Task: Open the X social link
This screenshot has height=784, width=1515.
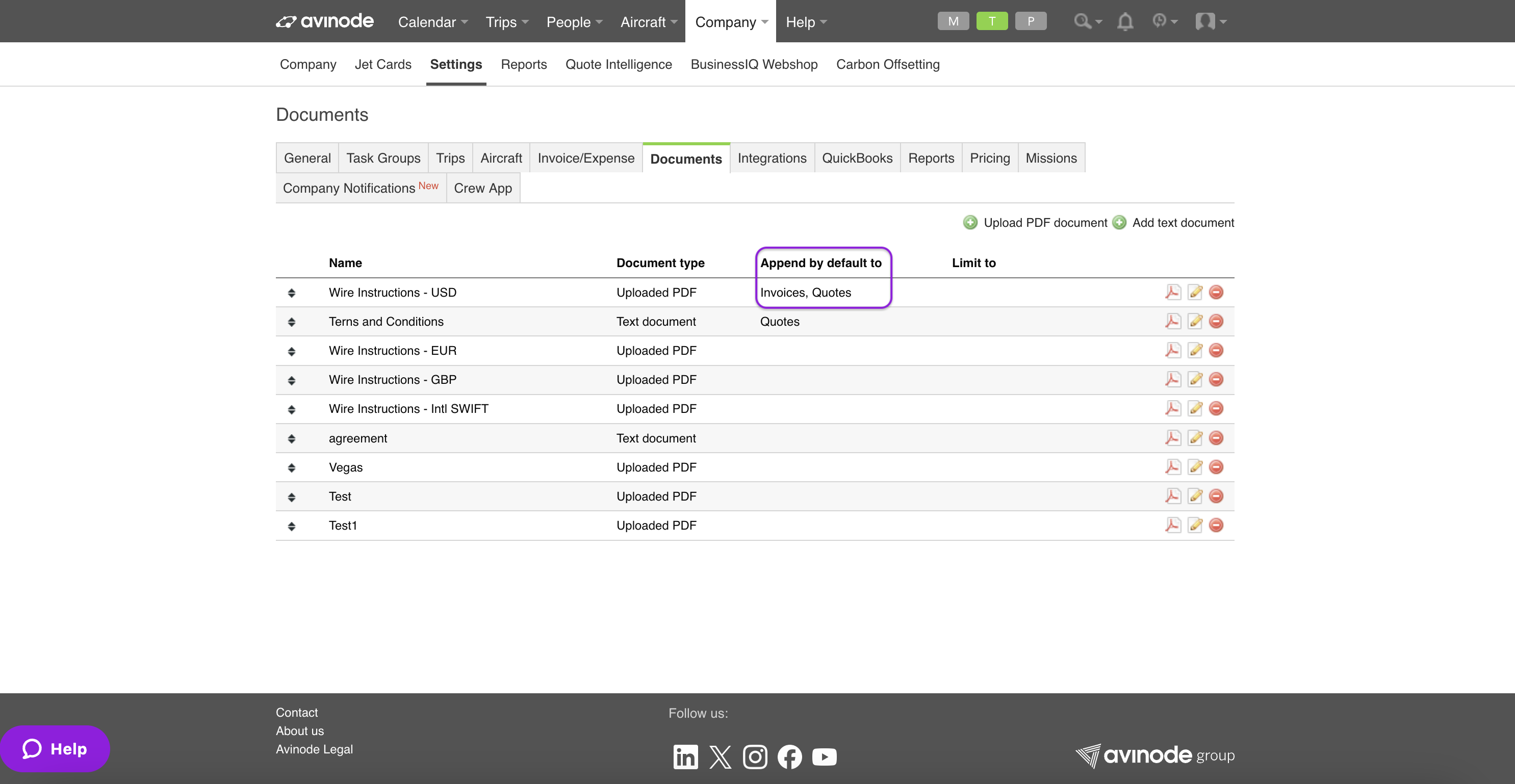Action: tap(721, 756)
